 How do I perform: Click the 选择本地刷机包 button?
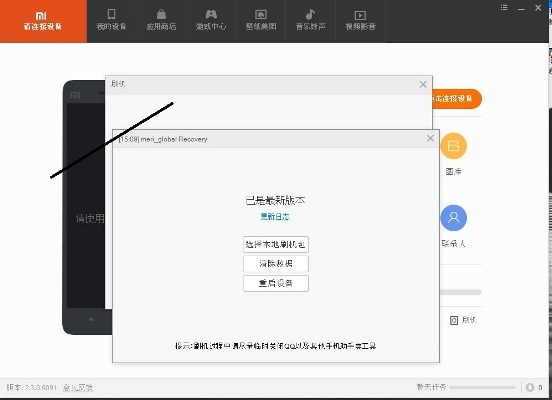(276, 244)
